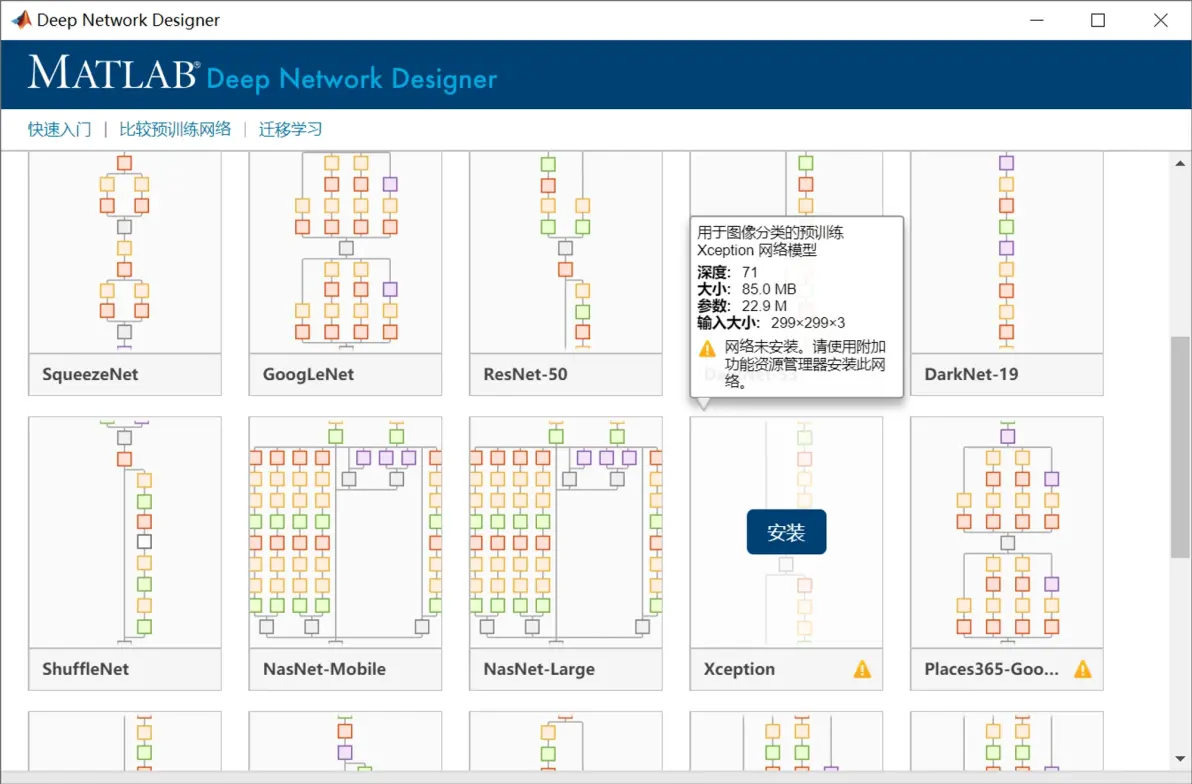
Task: Click the 安装 button on the Xception card
Action: (x=786, y=532)
